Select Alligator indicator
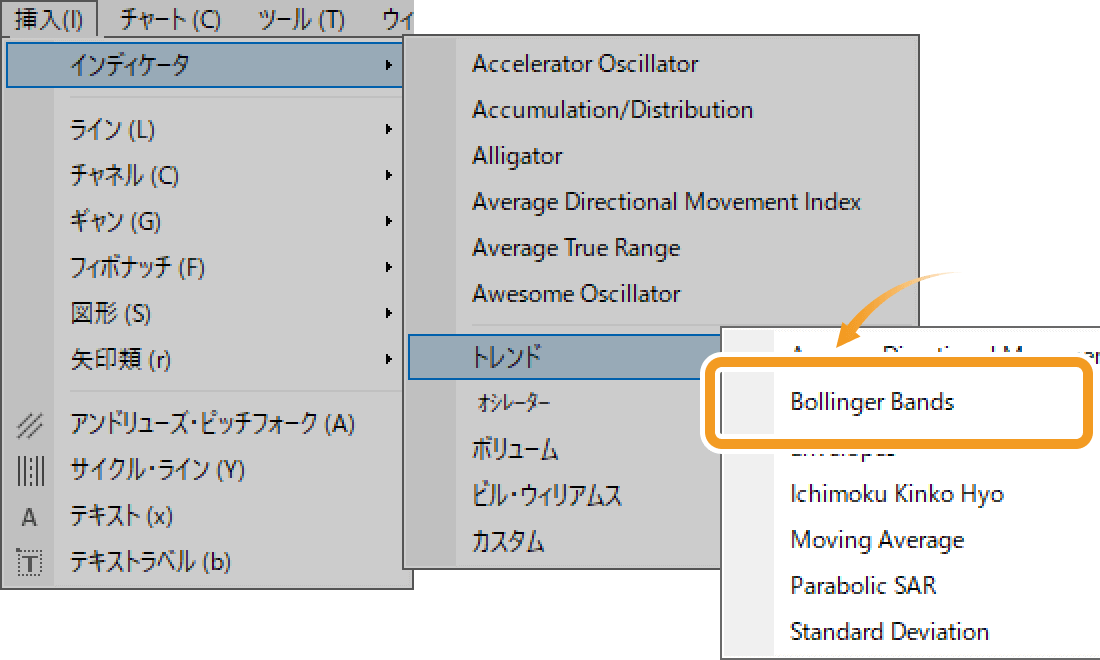Image resolution: width=1100 pixels, height=660 pixels. pos(517,156)
